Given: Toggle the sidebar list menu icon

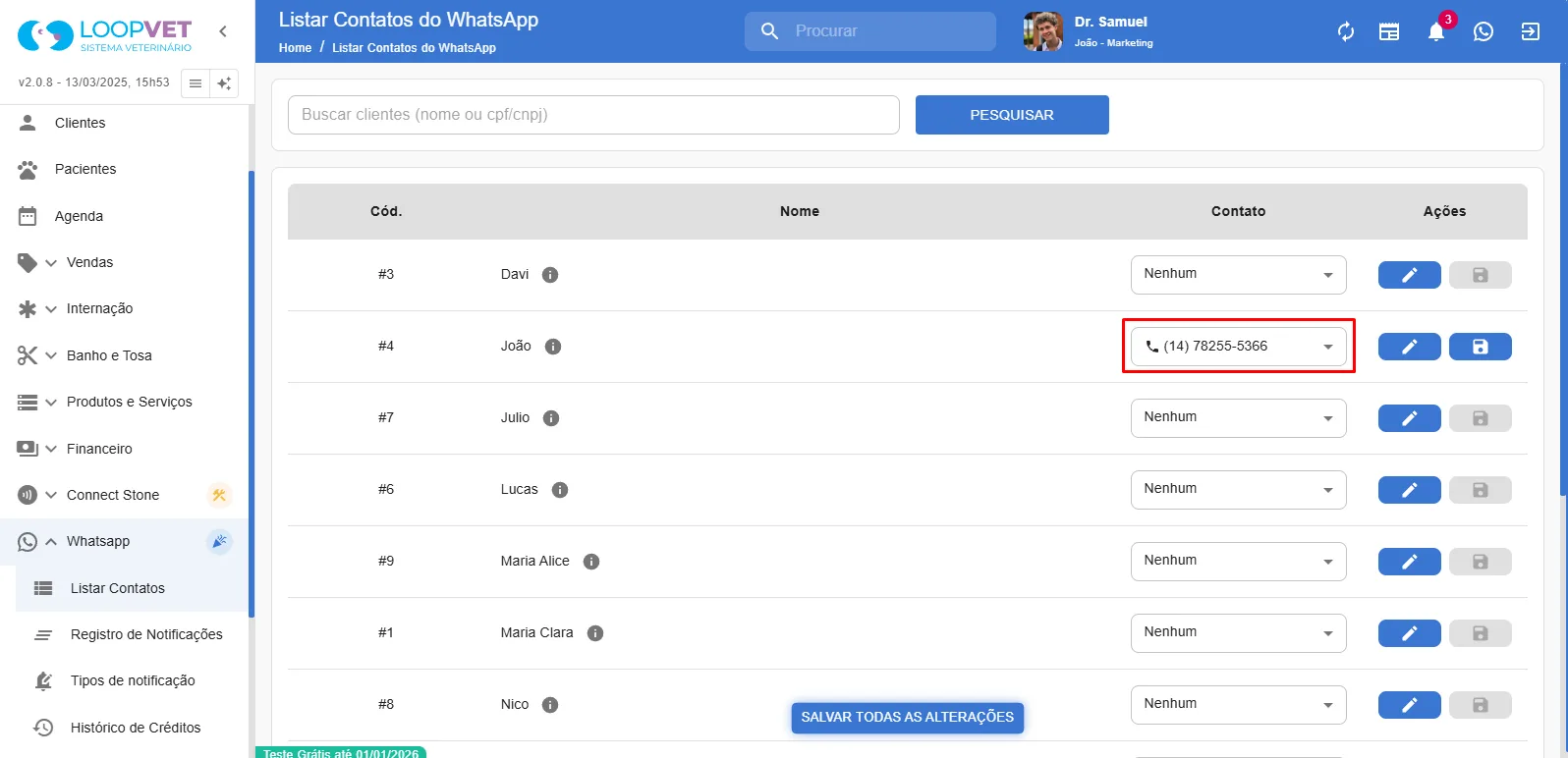Looking at the screenshot, I should [x=196, y=83].
